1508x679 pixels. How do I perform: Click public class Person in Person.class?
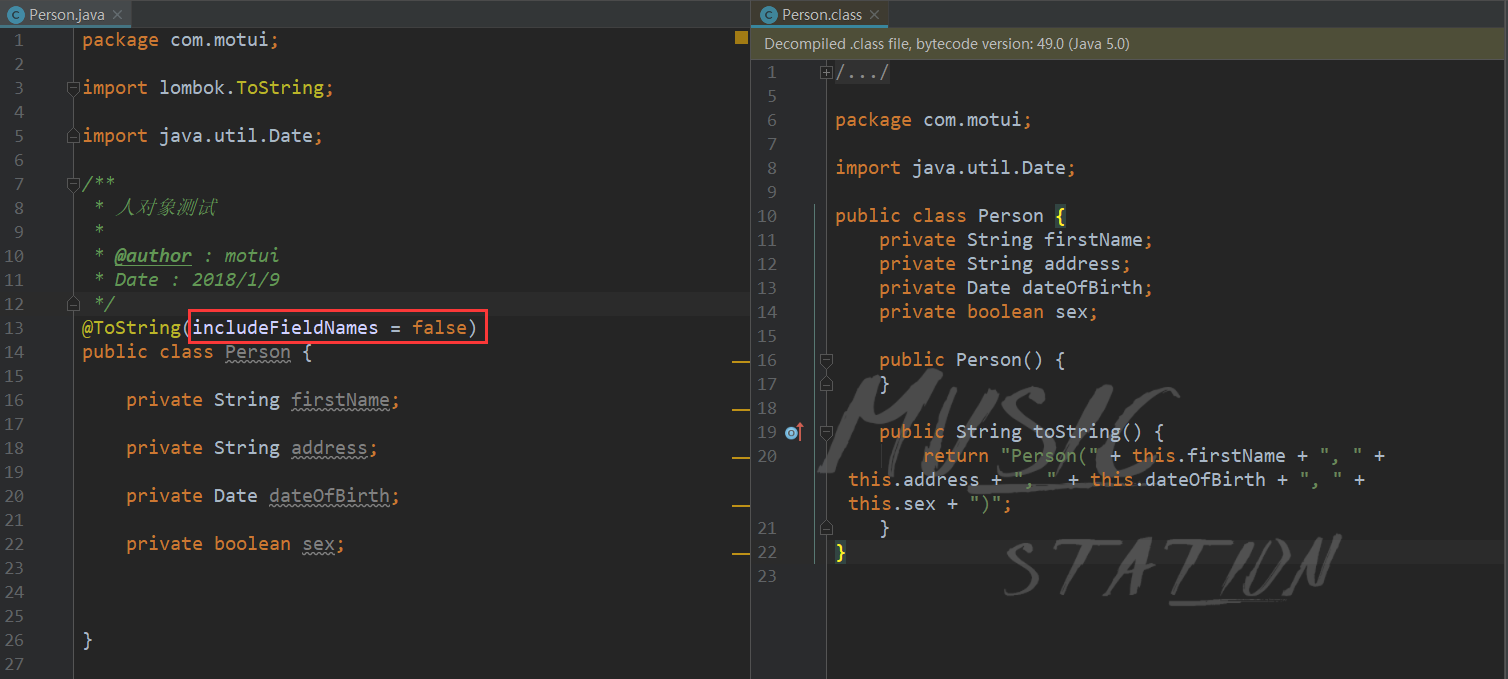point(939,216)
